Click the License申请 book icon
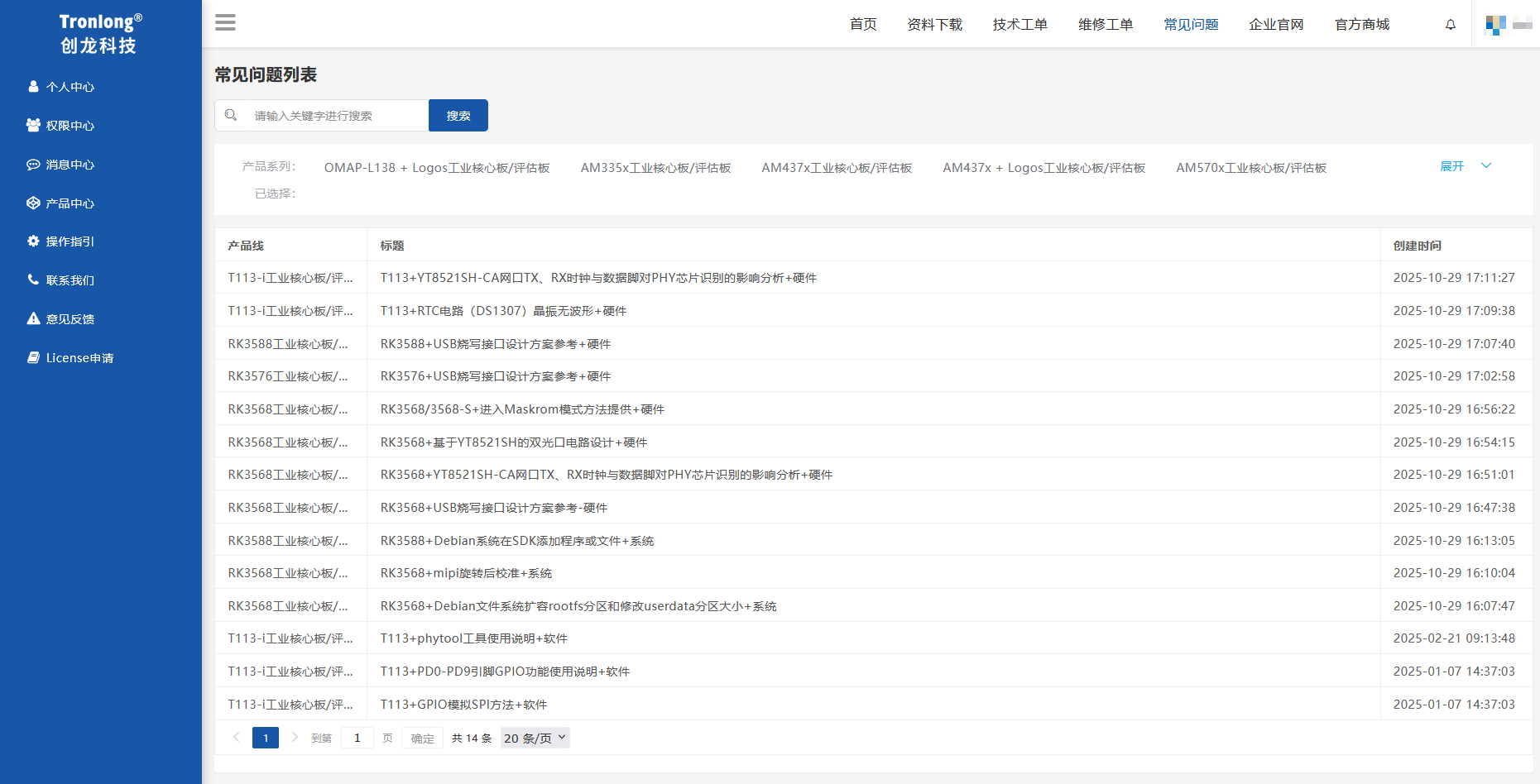The width and height of the screenshot is (1540, 784). (x=33, y=357)
